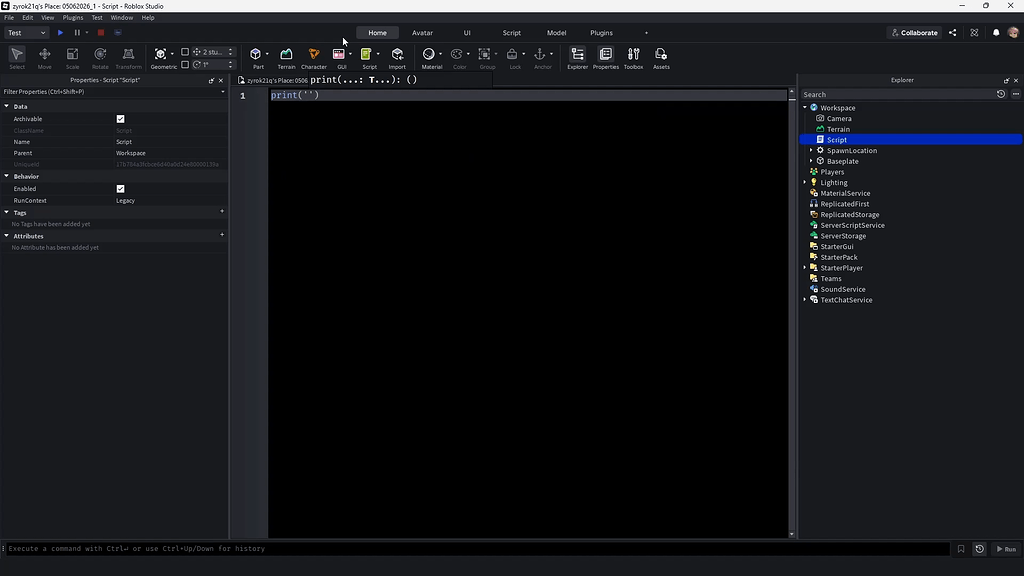Choose the Scale tool
The image size is (1024, 576).
click(x=72, y=57)
